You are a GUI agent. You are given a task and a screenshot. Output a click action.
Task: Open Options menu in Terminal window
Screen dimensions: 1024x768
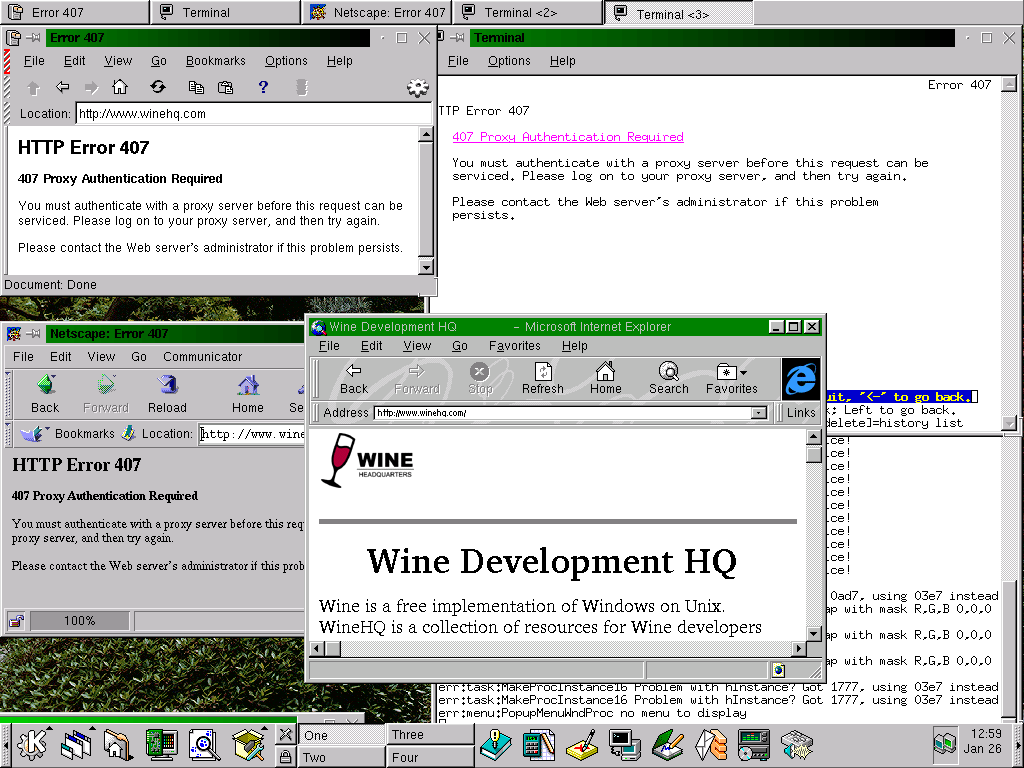pyautogui.click(x=509, y=61)
